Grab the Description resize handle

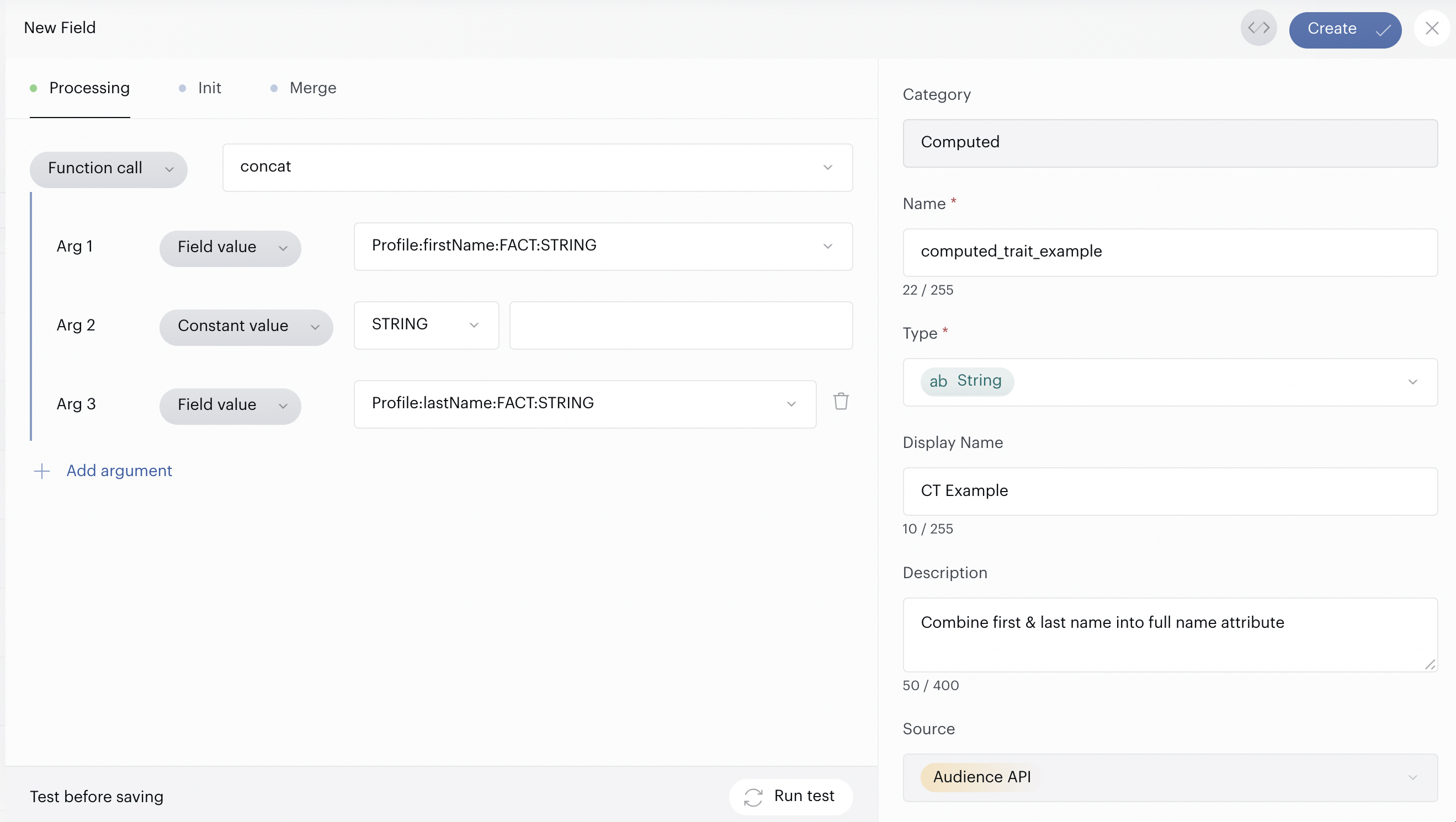[x=1430, y=664]
